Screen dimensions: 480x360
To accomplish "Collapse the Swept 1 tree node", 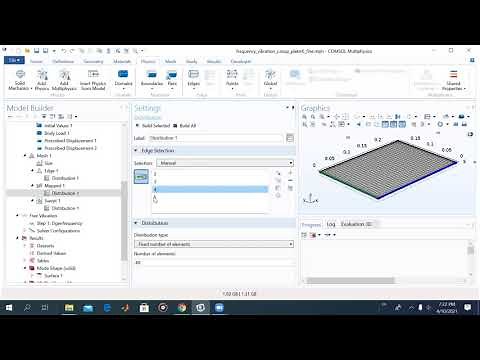I will click(x=33, y=201).
